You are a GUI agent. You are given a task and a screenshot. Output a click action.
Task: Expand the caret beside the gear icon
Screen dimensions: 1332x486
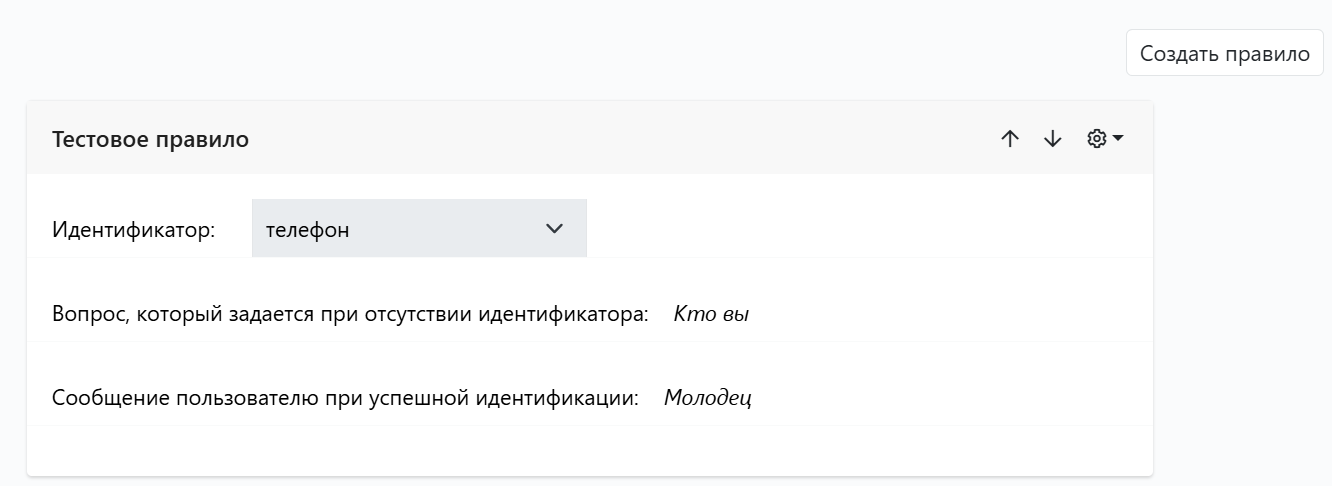point(1118,138)
